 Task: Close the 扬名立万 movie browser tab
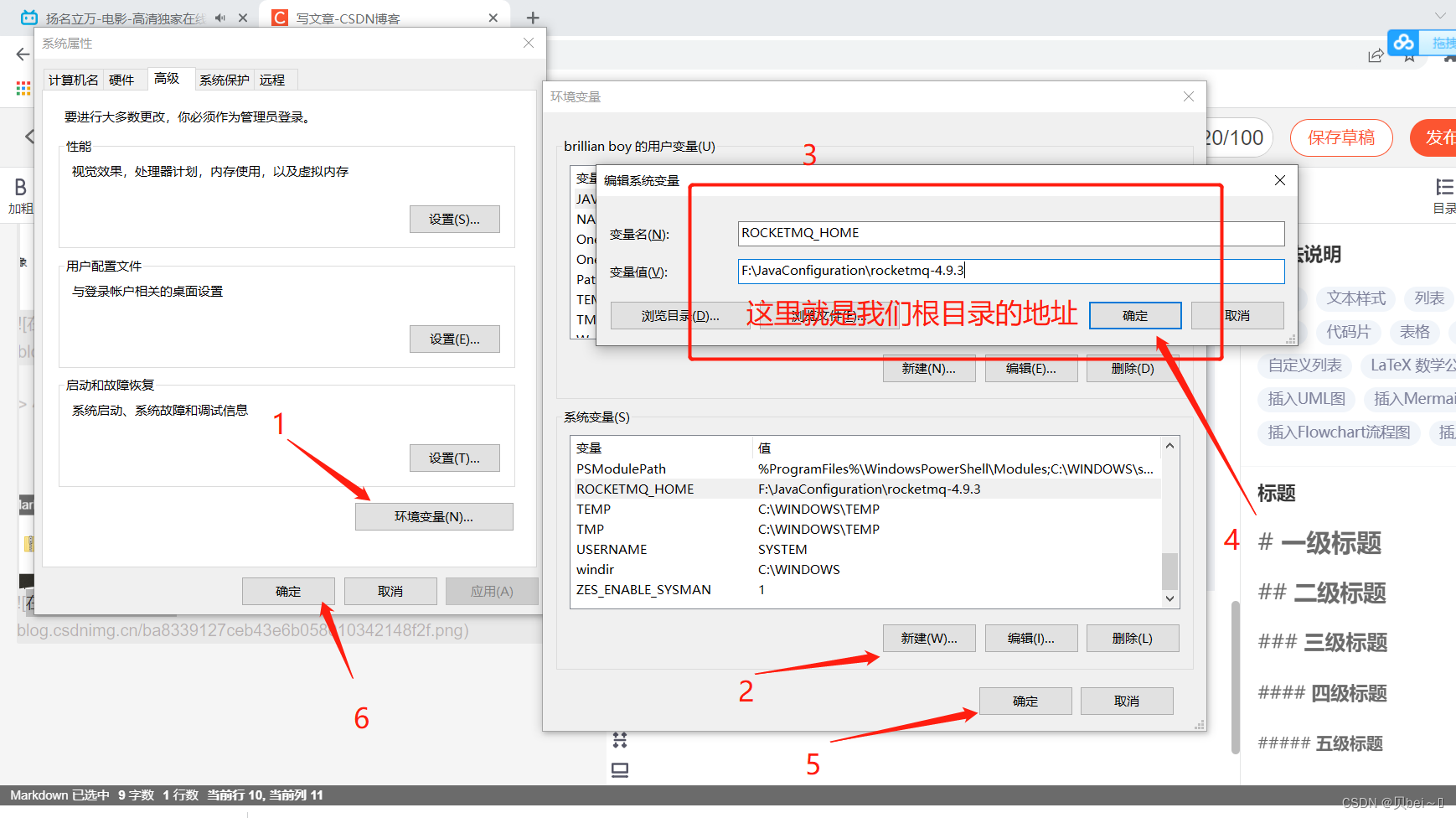pos(243,18)
